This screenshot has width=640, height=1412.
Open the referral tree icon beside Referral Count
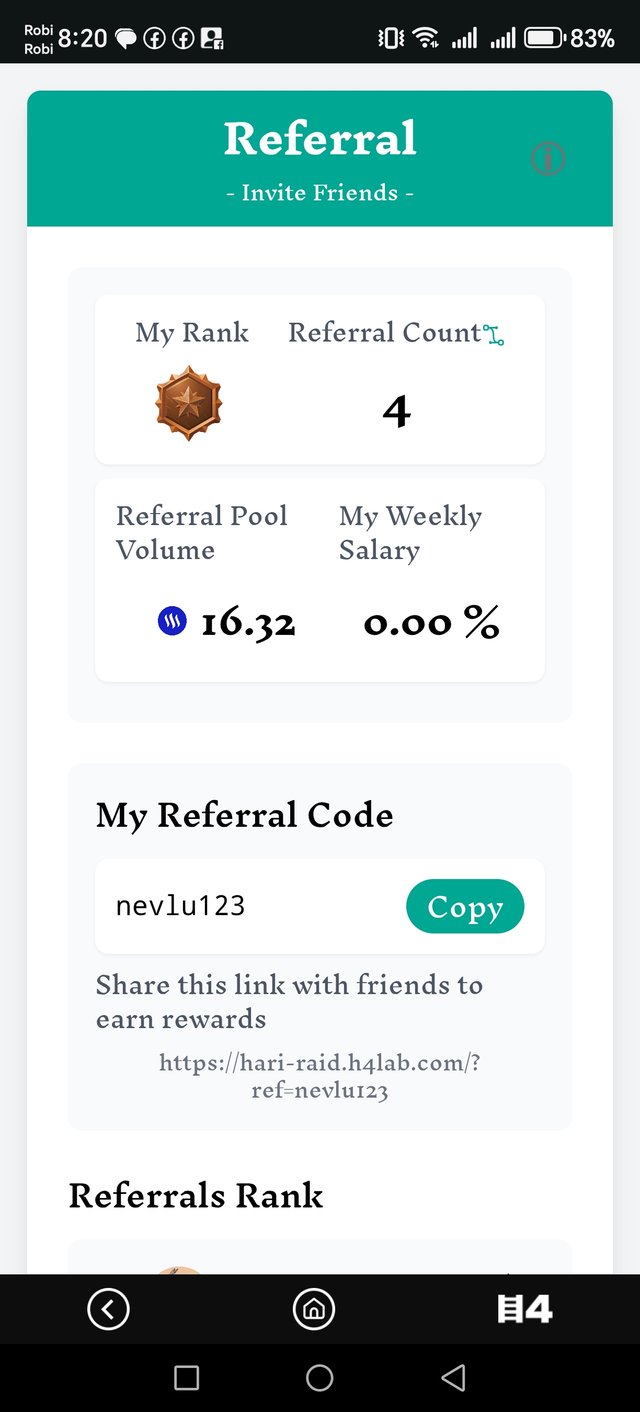coord(494,336)
